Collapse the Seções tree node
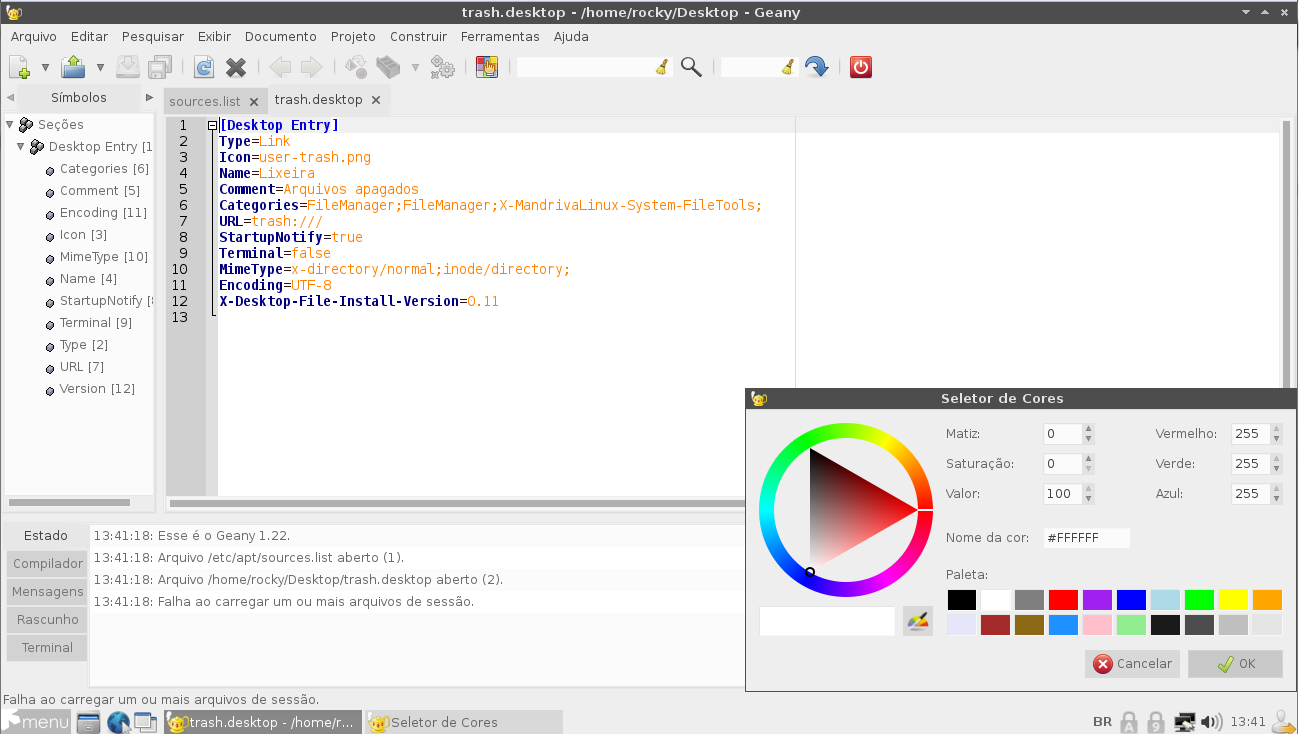The image size is (1299, 734). (10, 125)
